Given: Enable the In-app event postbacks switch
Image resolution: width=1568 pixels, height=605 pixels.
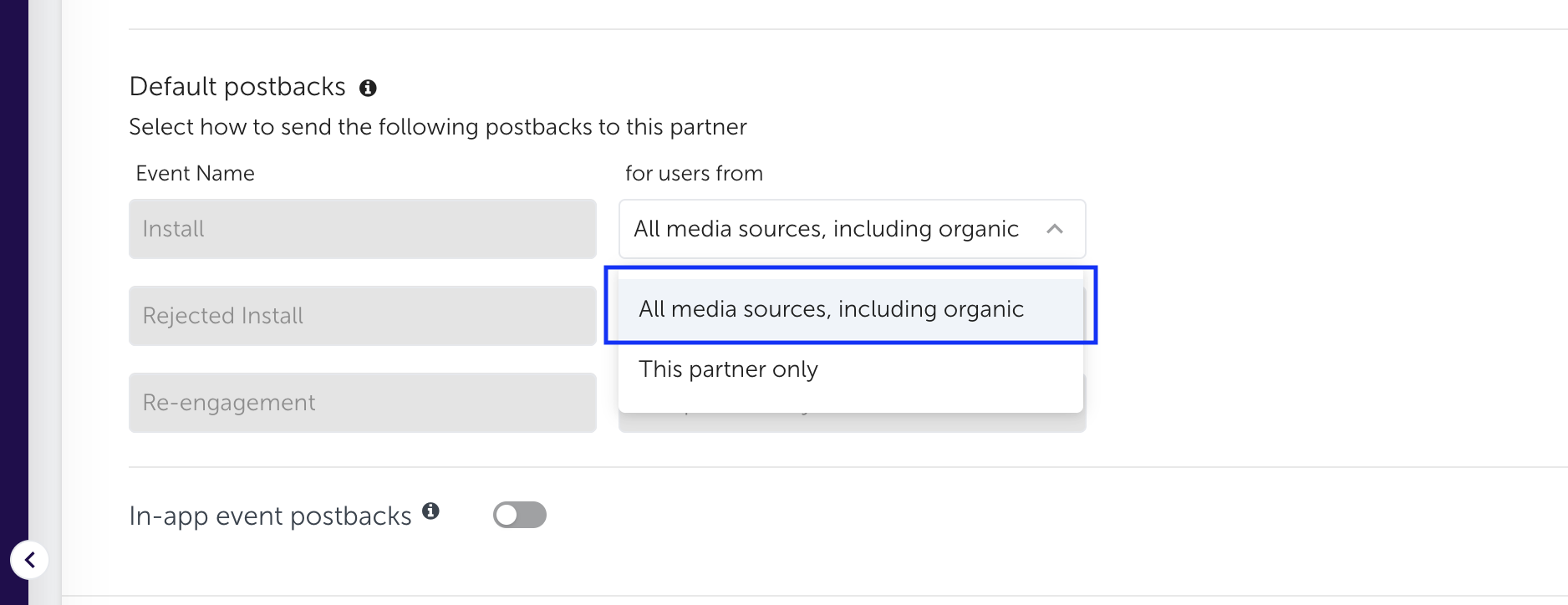Looking at the screenshot, I should tap(519, 515).
